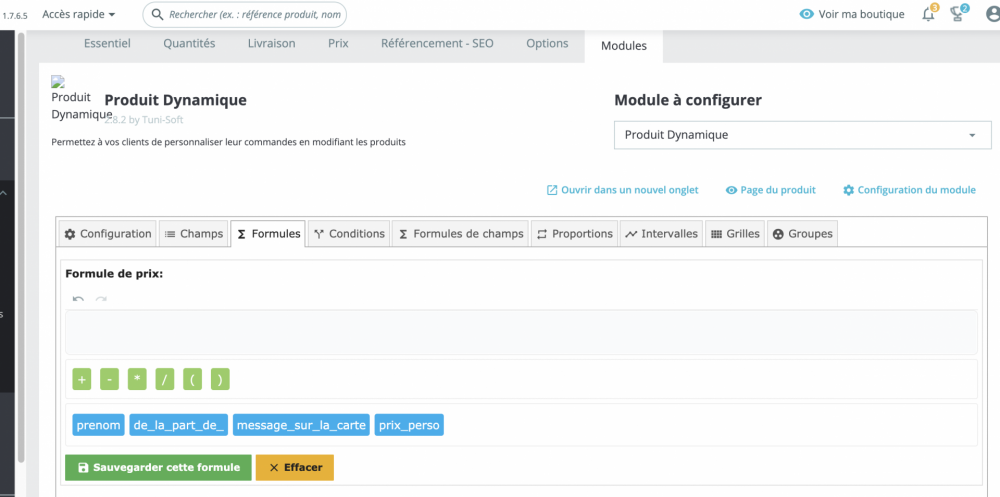This screenshot has width=1000, height=497.
Task: Click the sidebar collapse chevron
Action: (x=3, y=191)
